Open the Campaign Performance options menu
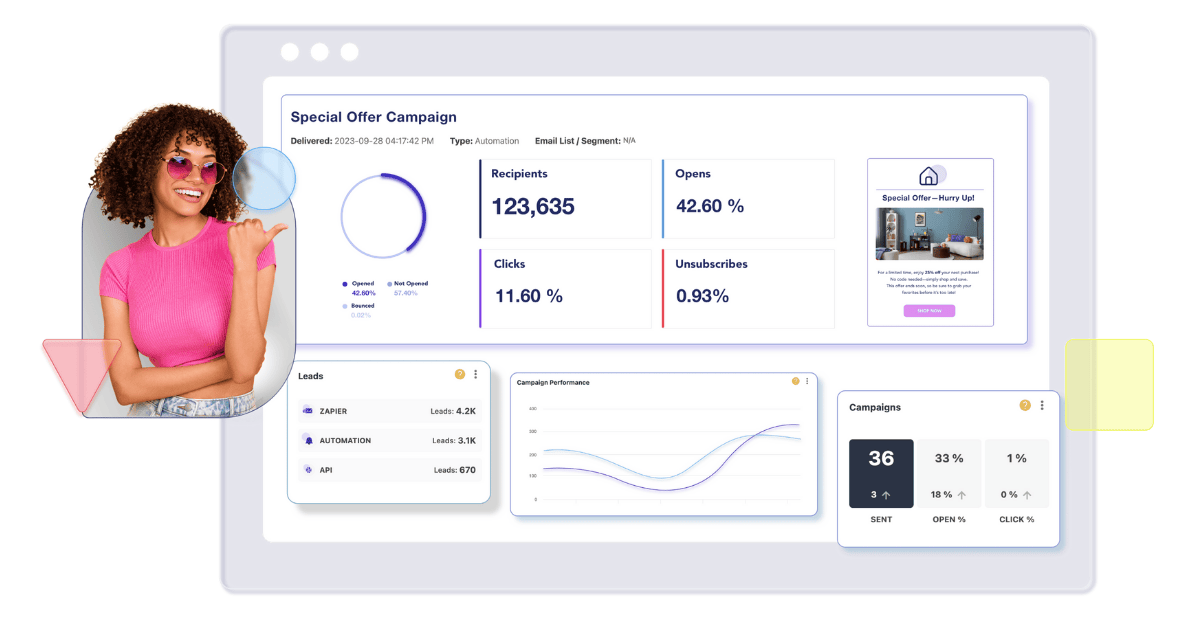 [x=807, y=381]
